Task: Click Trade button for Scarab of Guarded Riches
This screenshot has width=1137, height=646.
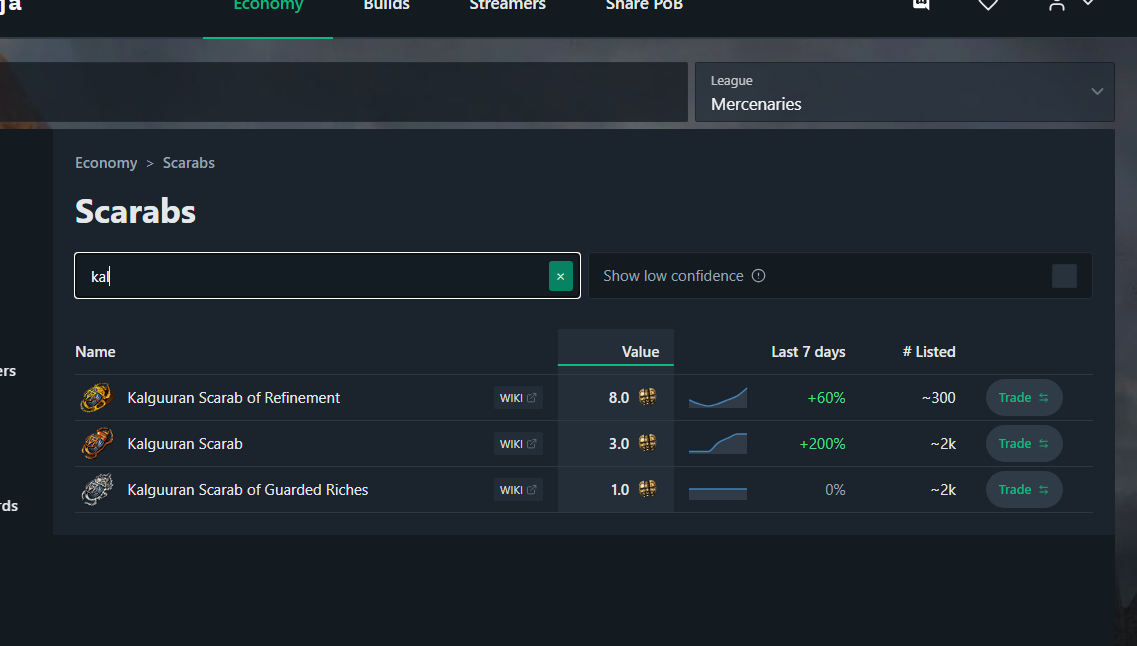Action: 1024,489
